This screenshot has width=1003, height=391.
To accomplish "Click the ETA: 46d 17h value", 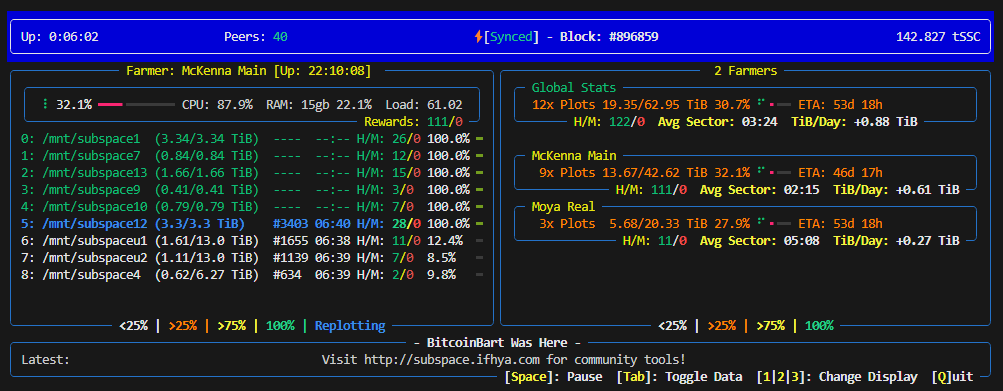I will tap(840, 172).
